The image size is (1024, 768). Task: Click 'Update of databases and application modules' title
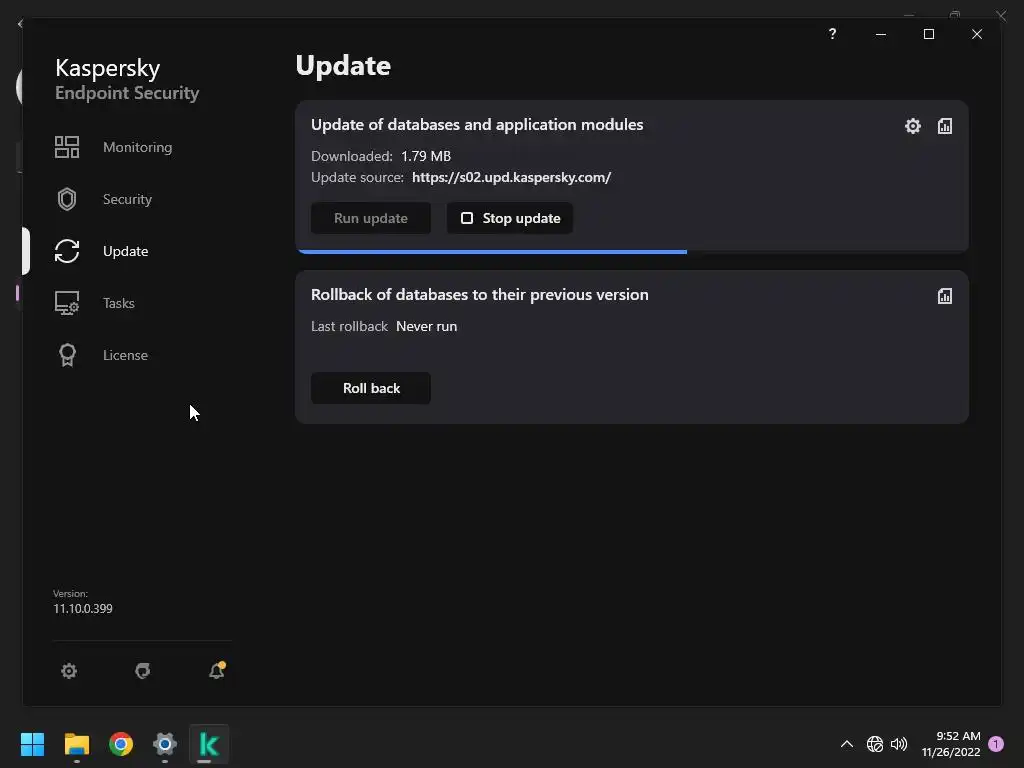tap(477, 125)
